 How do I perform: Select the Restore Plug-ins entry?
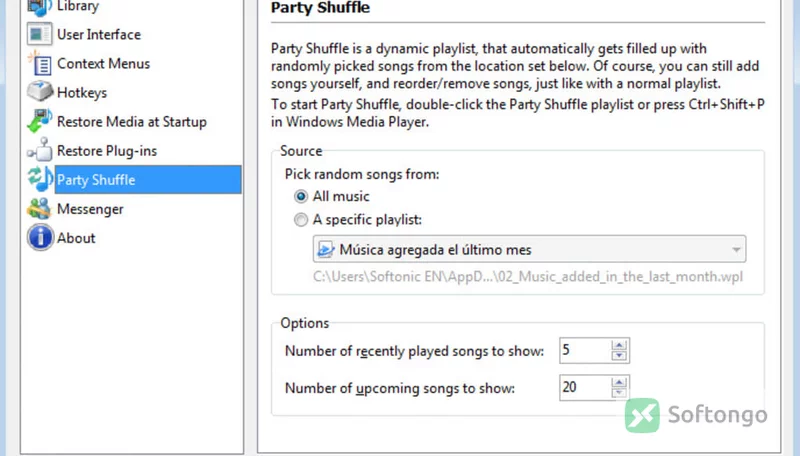(107, 150)
